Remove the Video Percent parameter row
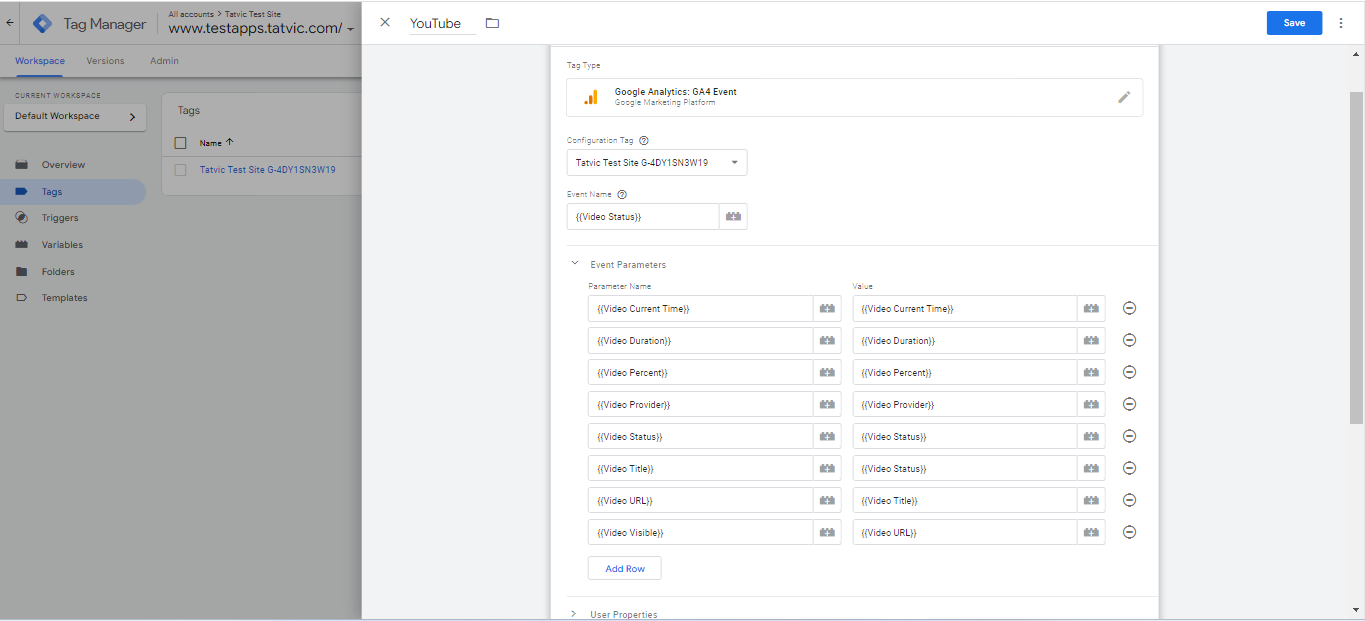This screenshot has width=1365, height=621. click(x=1129, y=372)
